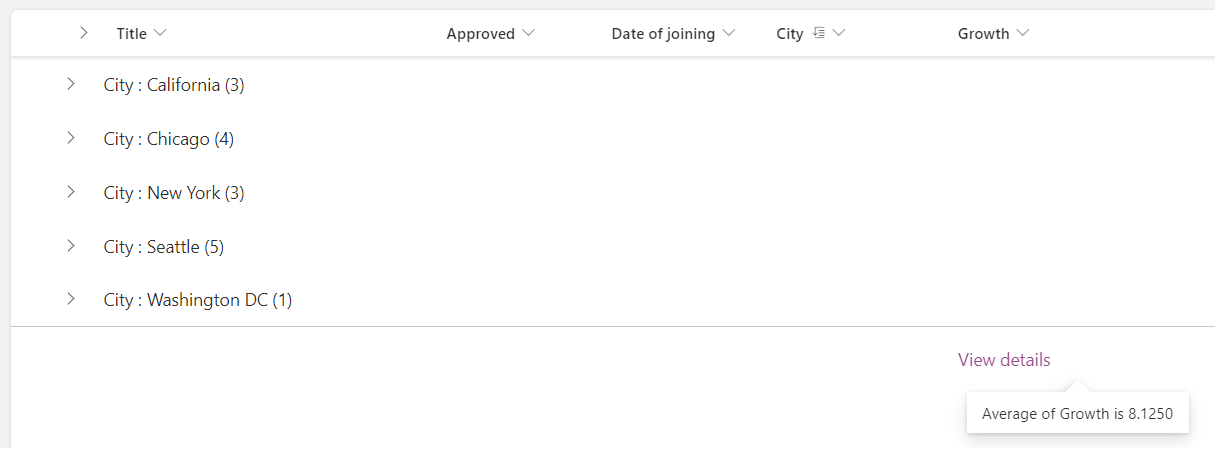The height and width of the screenshot is (449, 1215).
Task: Click the chevron icon beside Chicago group
Action: tap(71, 139)
